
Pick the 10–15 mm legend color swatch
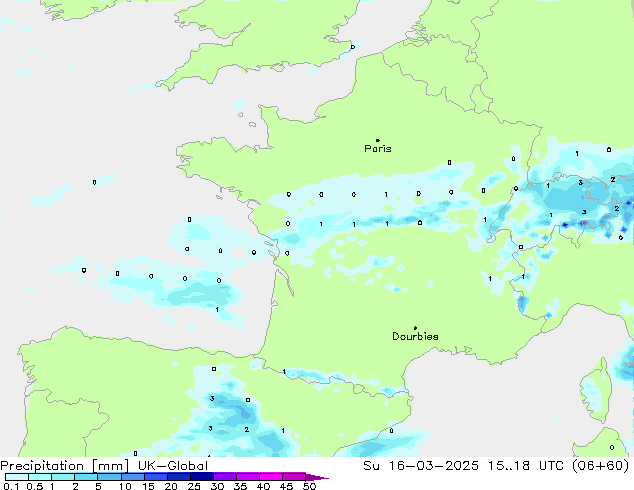point(132,477)
